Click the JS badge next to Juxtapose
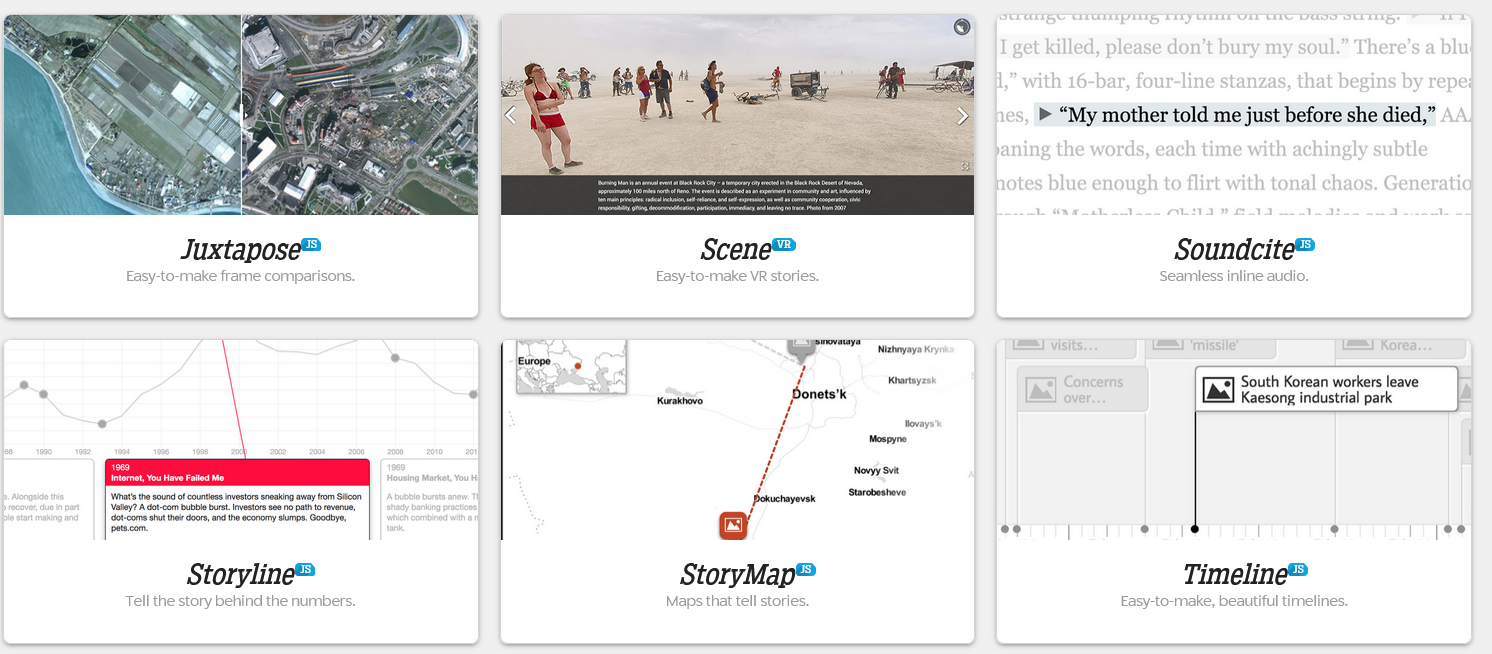 tap(311, 245)
